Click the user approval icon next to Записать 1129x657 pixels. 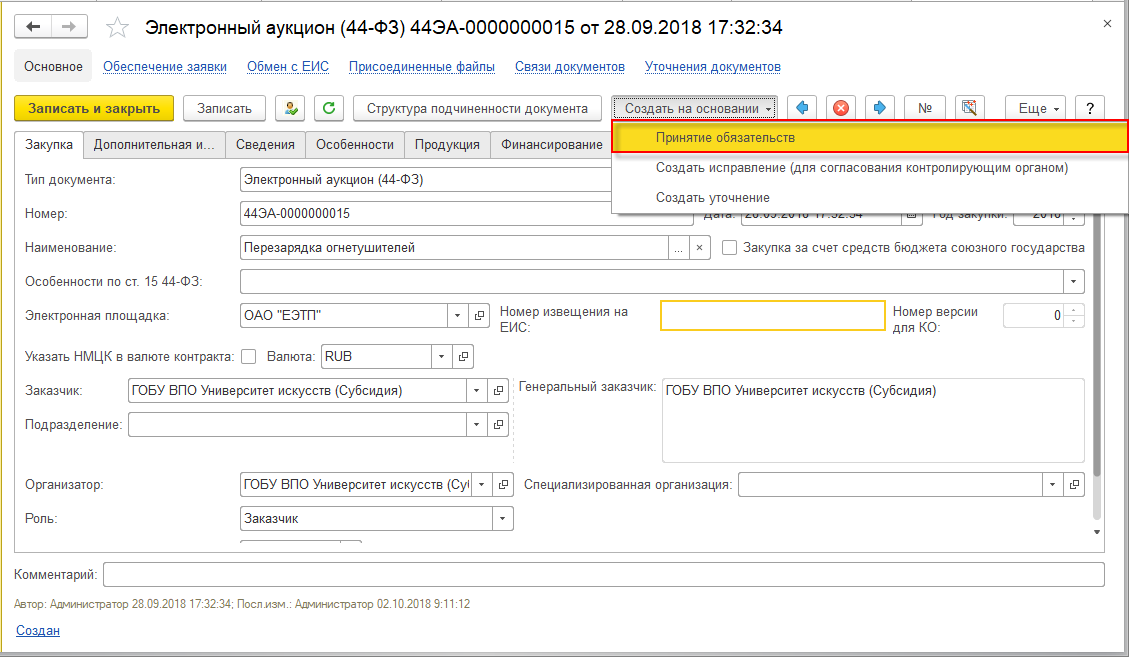(x=290, y=108)
